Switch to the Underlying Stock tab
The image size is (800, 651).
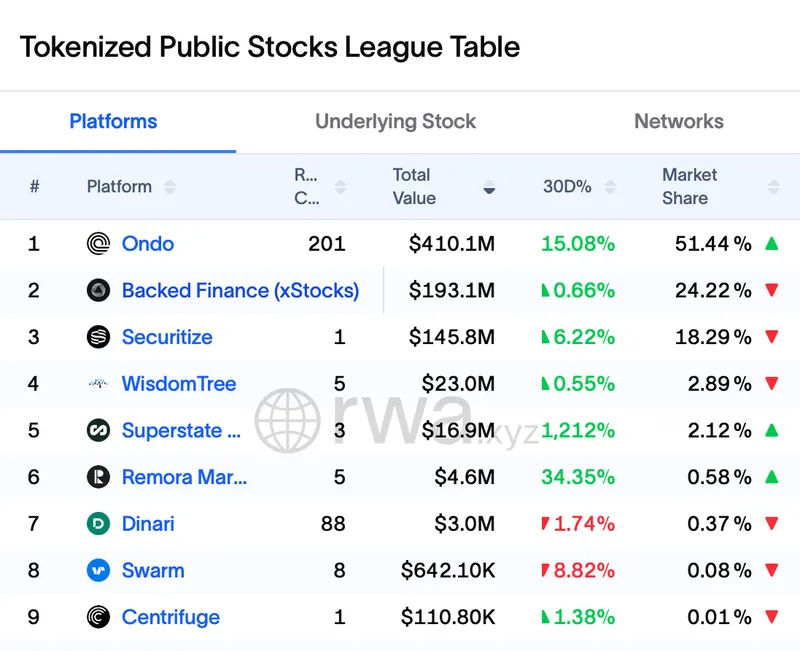(395, 121)
